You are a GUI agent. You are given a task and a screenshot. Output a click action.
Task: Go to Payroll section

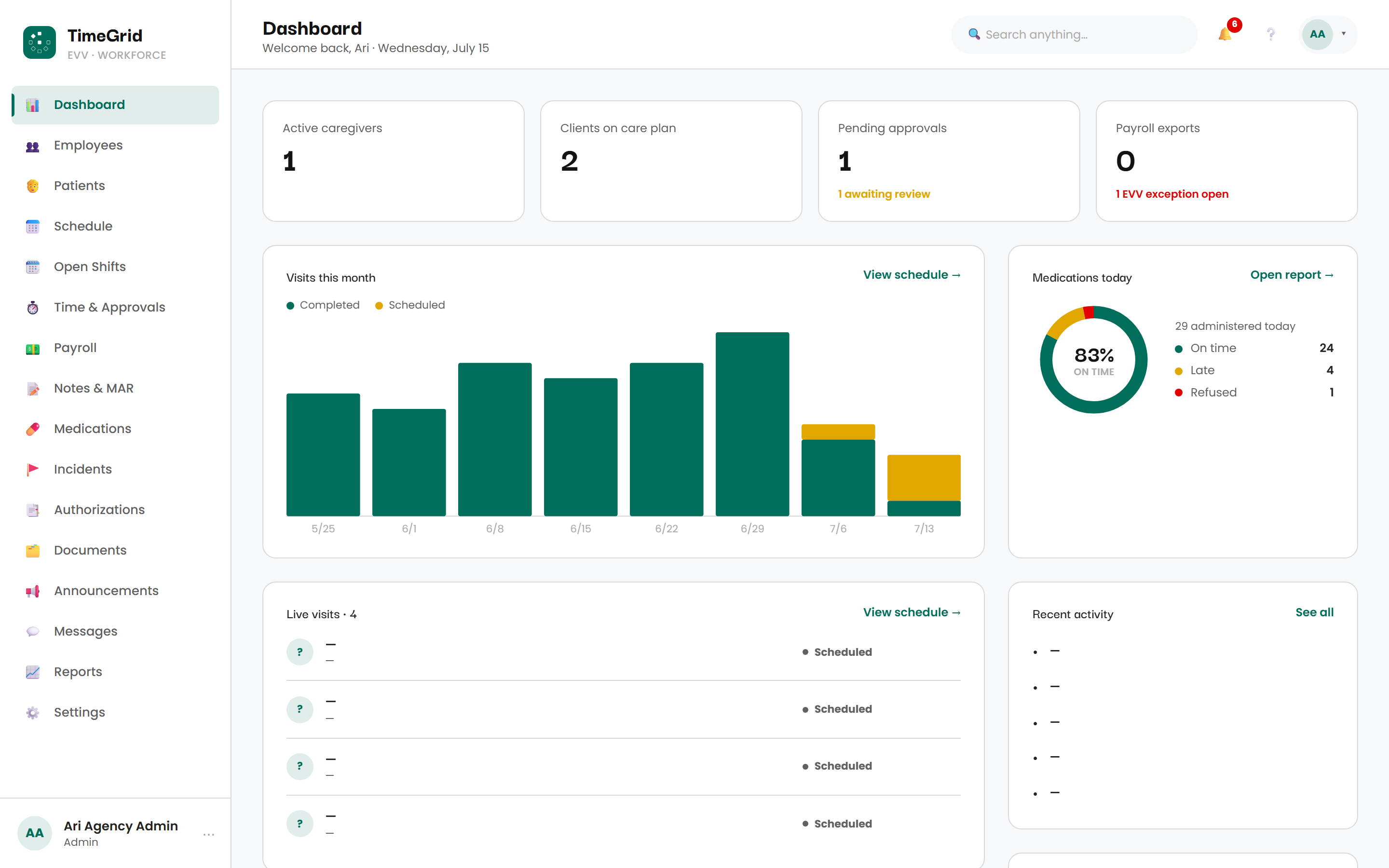(x=115, y=349)
